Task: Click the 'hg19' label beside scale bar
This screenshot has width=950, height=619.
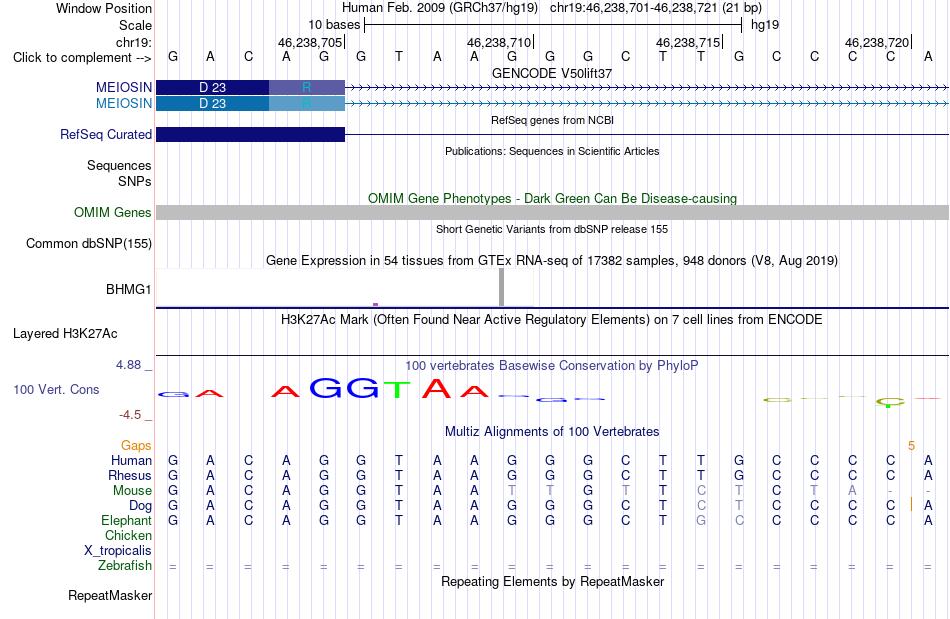Action: coord(765,25)
